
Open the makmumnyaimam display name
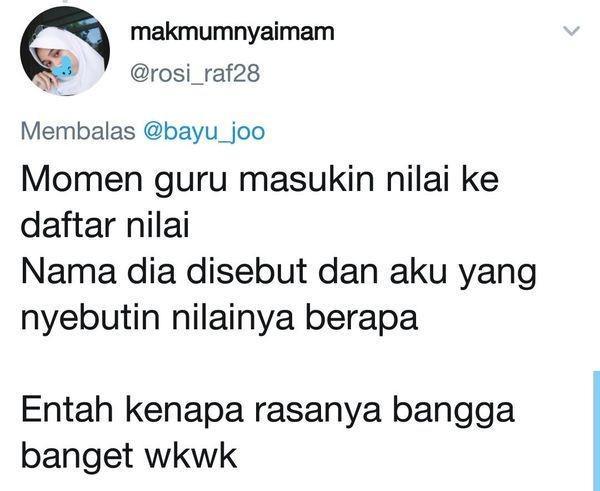pos(232,33)
